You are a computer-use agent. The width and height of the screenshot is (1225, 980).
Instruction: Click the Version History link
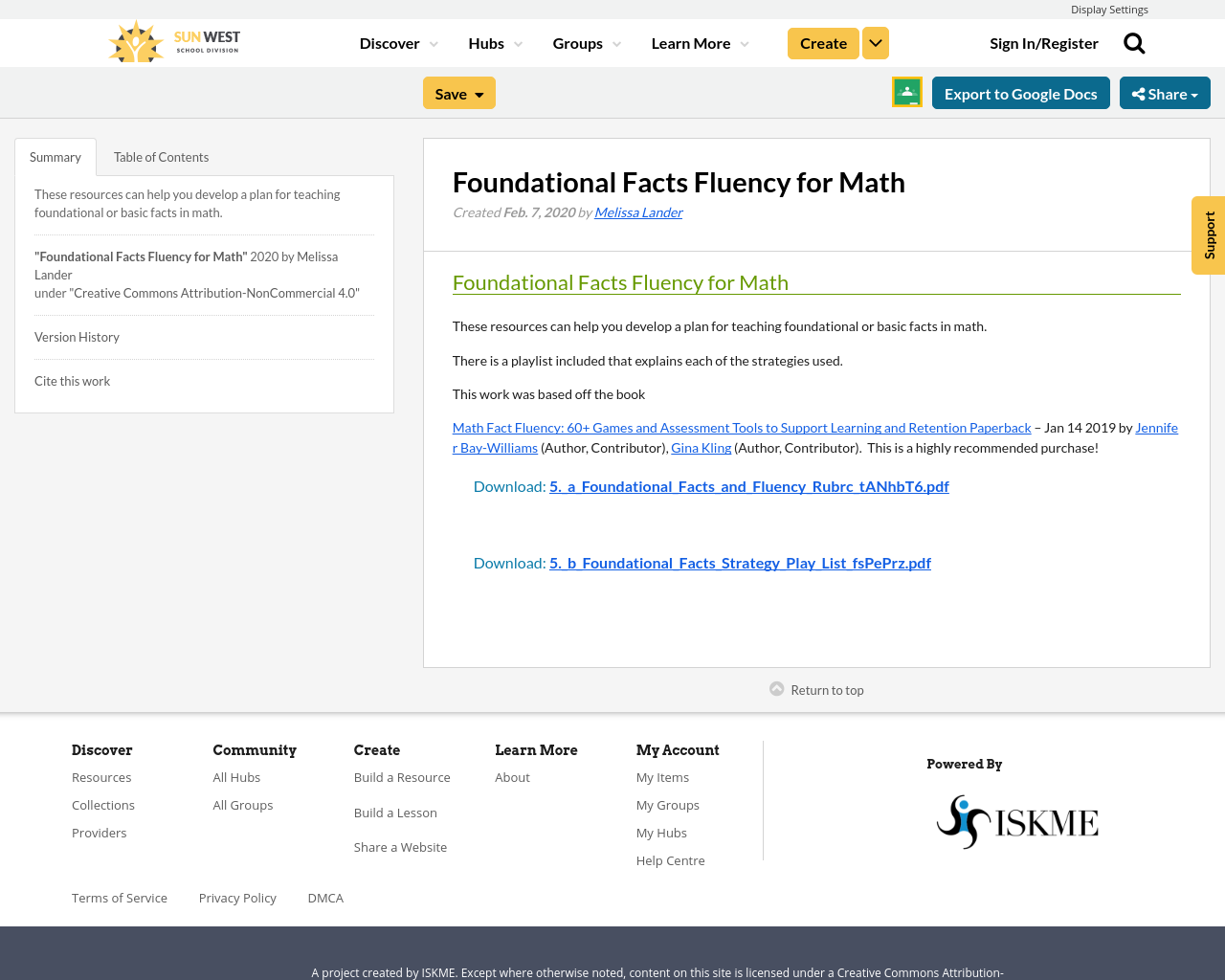(77, 336)
